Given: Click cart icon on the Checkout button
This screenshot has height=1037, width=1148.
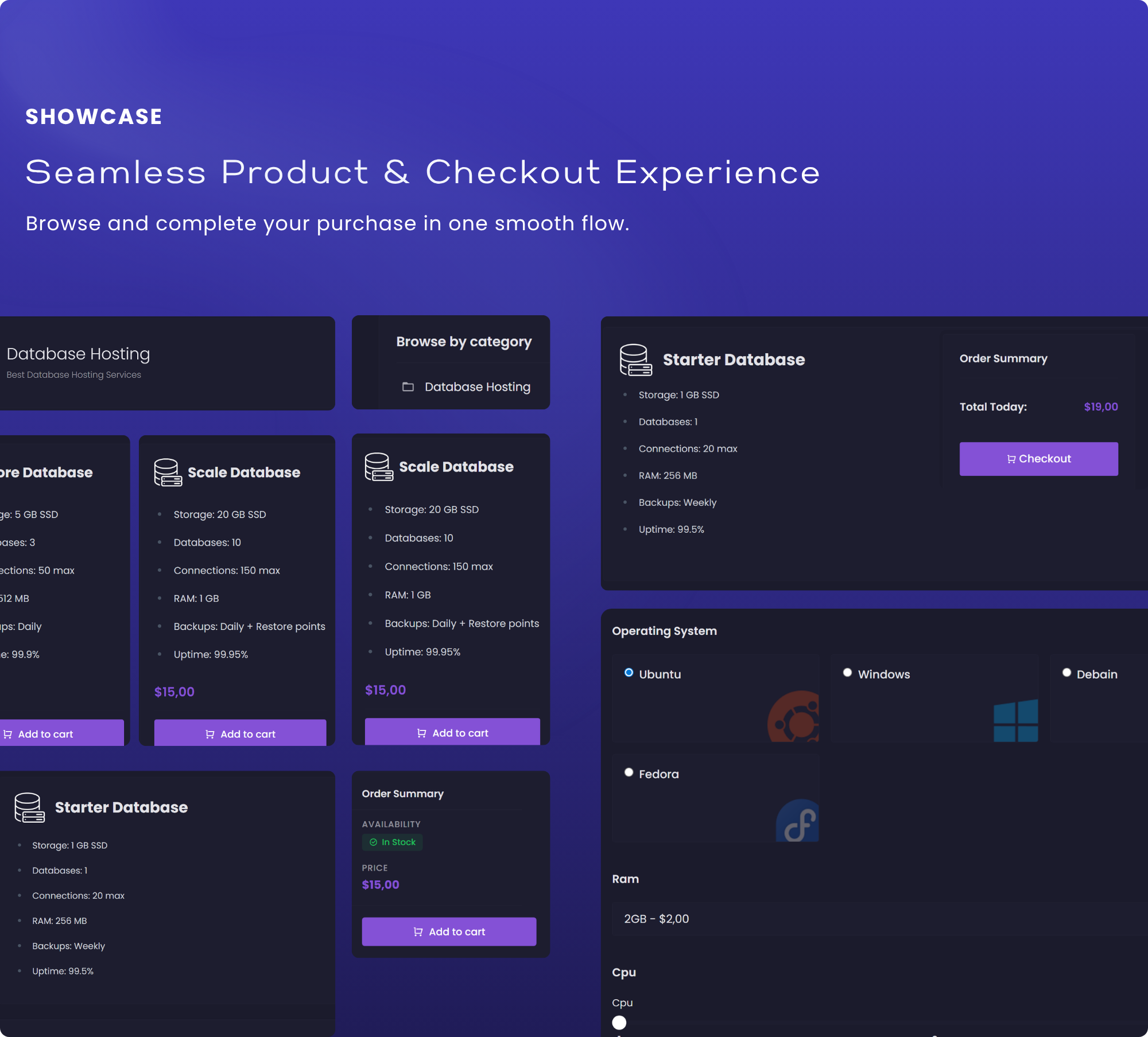Looking at the screenshot, I should coord(1011,459).
